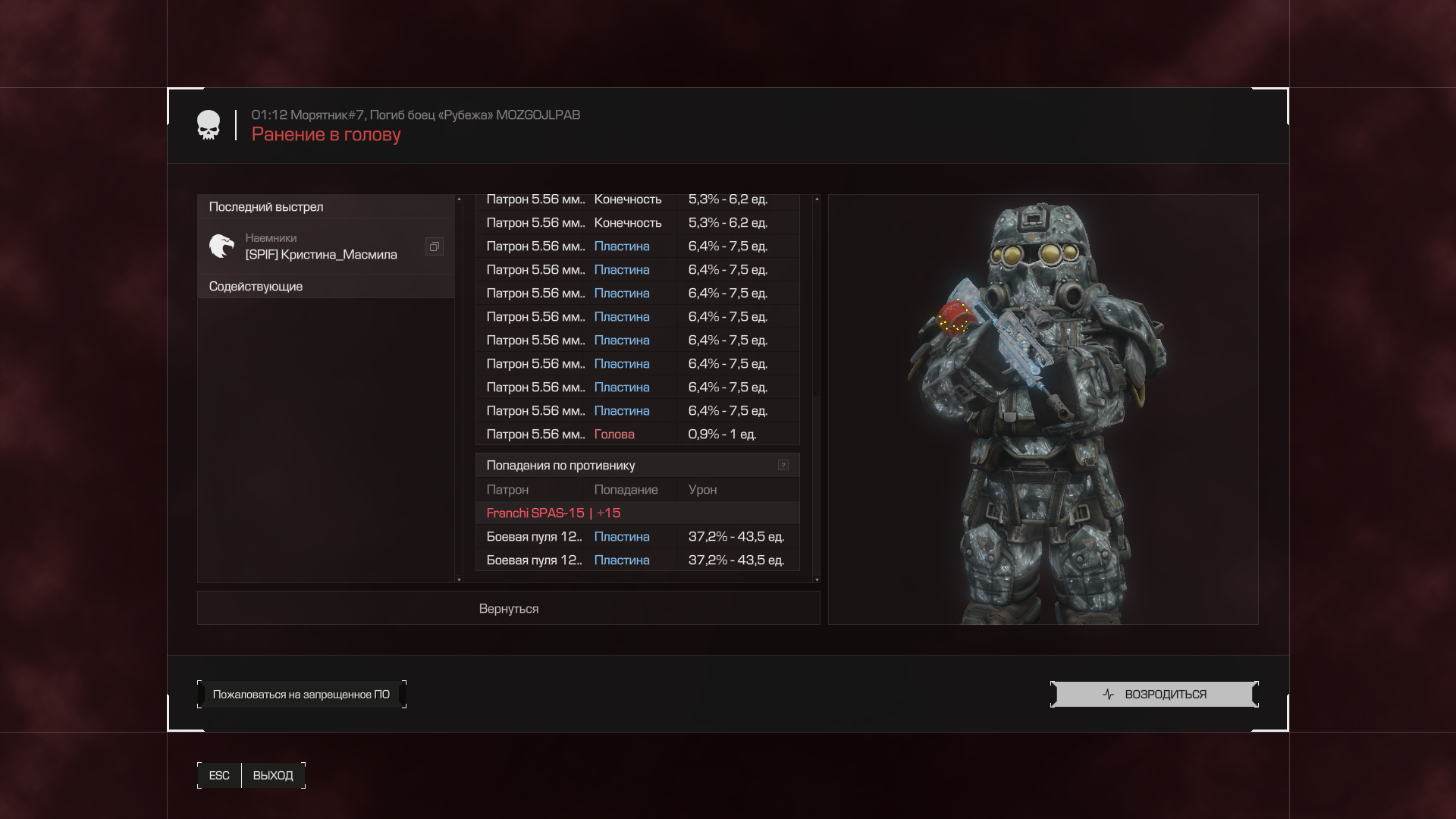The image size is (1456, 819).
Task: Click down arrow of the right table scrollbar
Action: point(816,579)
